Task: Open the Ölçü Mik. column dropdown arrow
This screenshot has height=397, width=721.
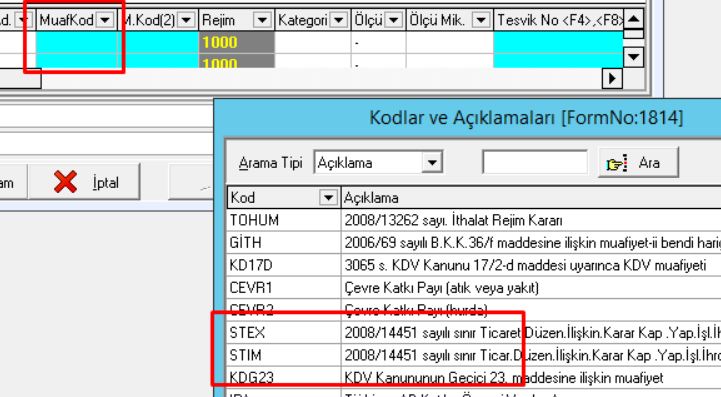Action: [481, 20]
